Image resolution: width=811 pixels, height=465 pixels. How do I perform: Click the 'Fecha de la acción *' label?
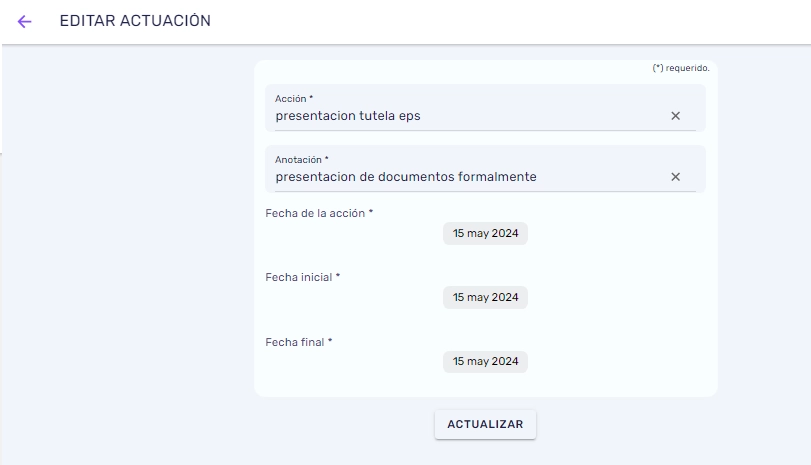coord(319,213)
